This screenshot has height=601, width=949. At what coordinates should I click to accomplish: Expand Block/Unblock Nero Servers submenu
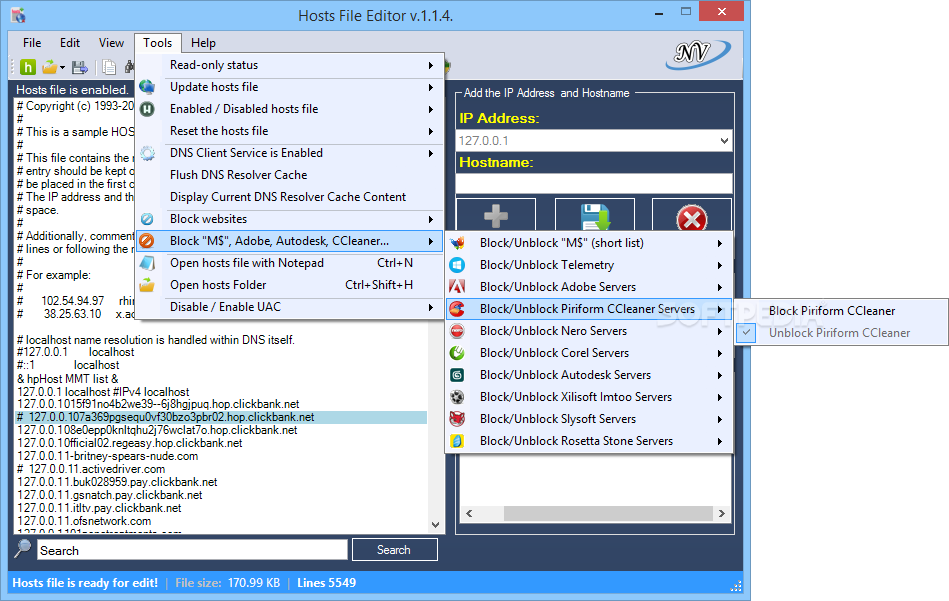[720, 331]
